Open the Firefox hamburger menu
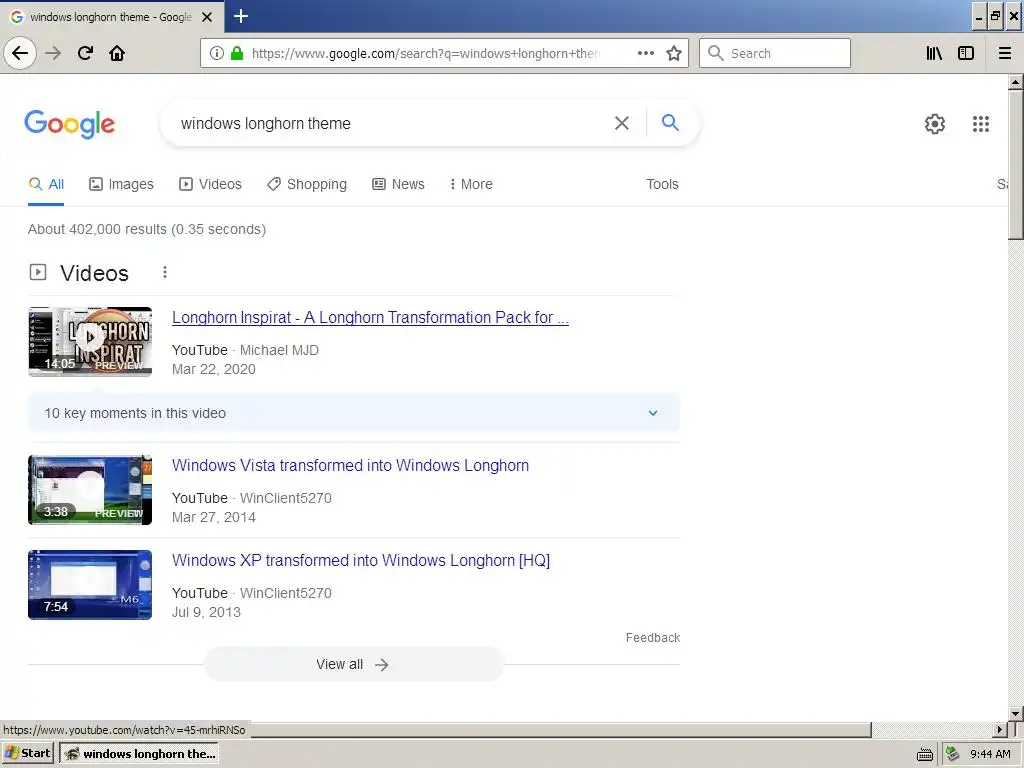1024x768 pixels. tap(1005, 53)
